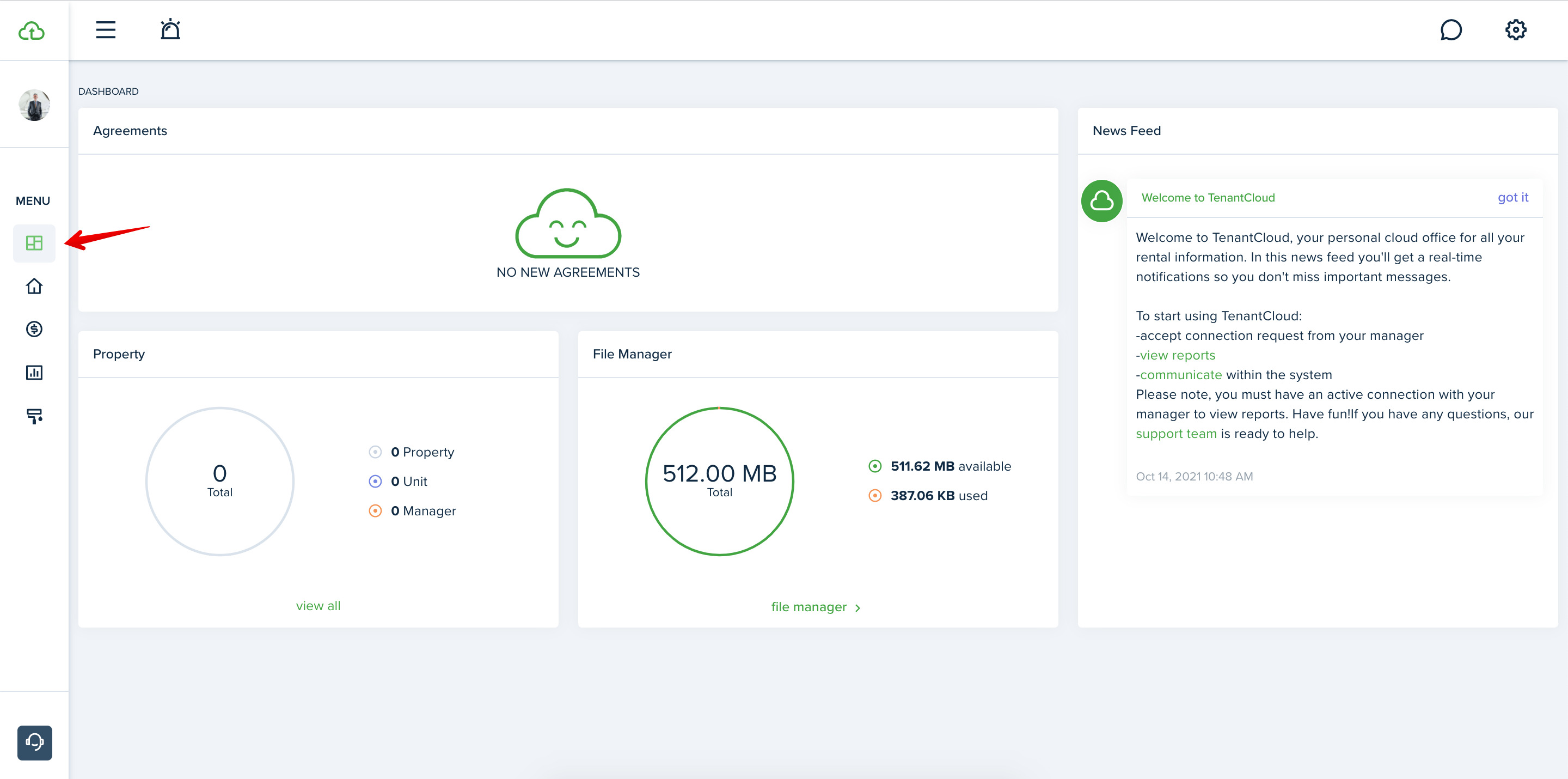Click the 0 Total property ring chart
1568x779 pixels.
click(220, 481)
